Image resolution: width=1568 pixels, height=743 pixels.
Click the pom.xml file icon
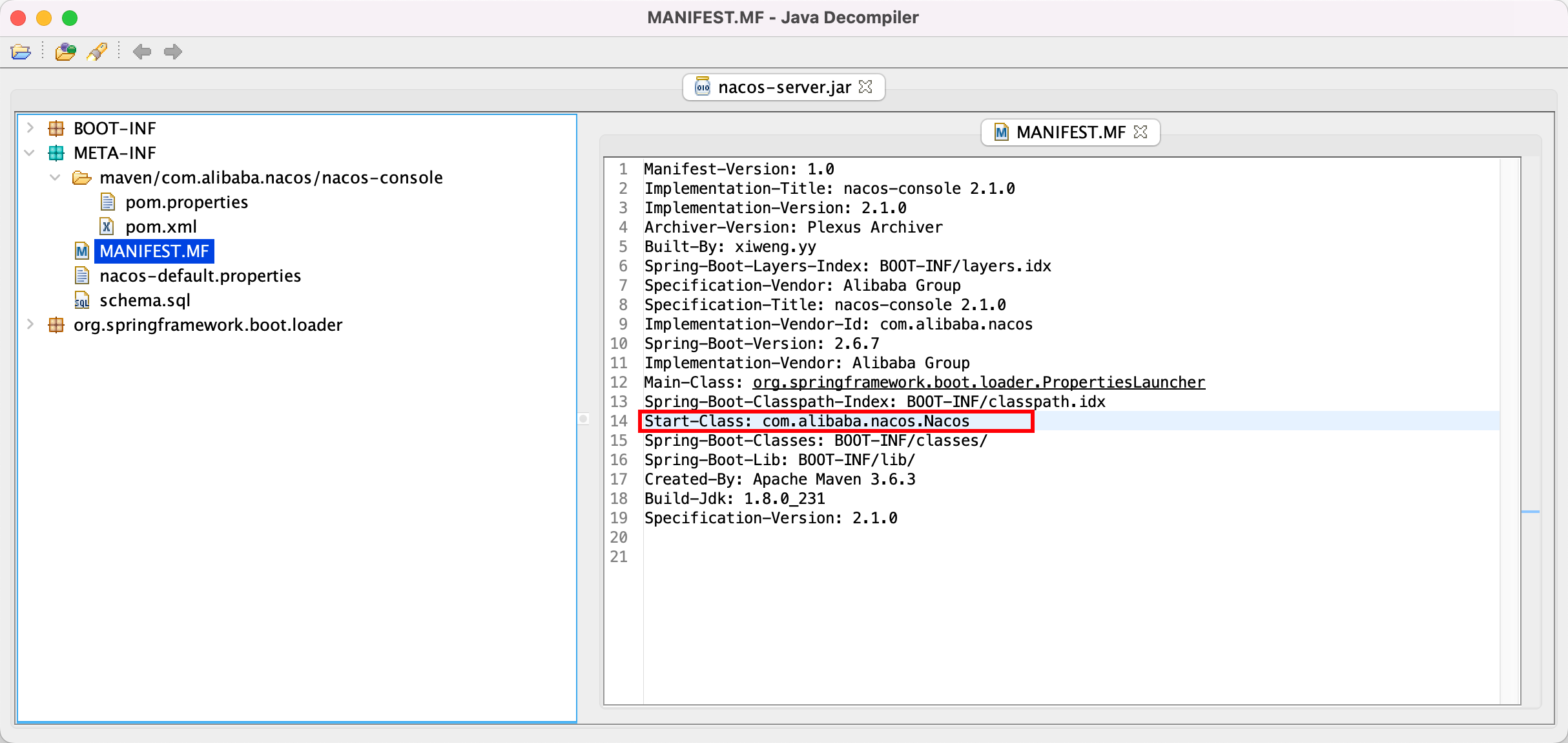pyautogui.click(x=107, y=227)
